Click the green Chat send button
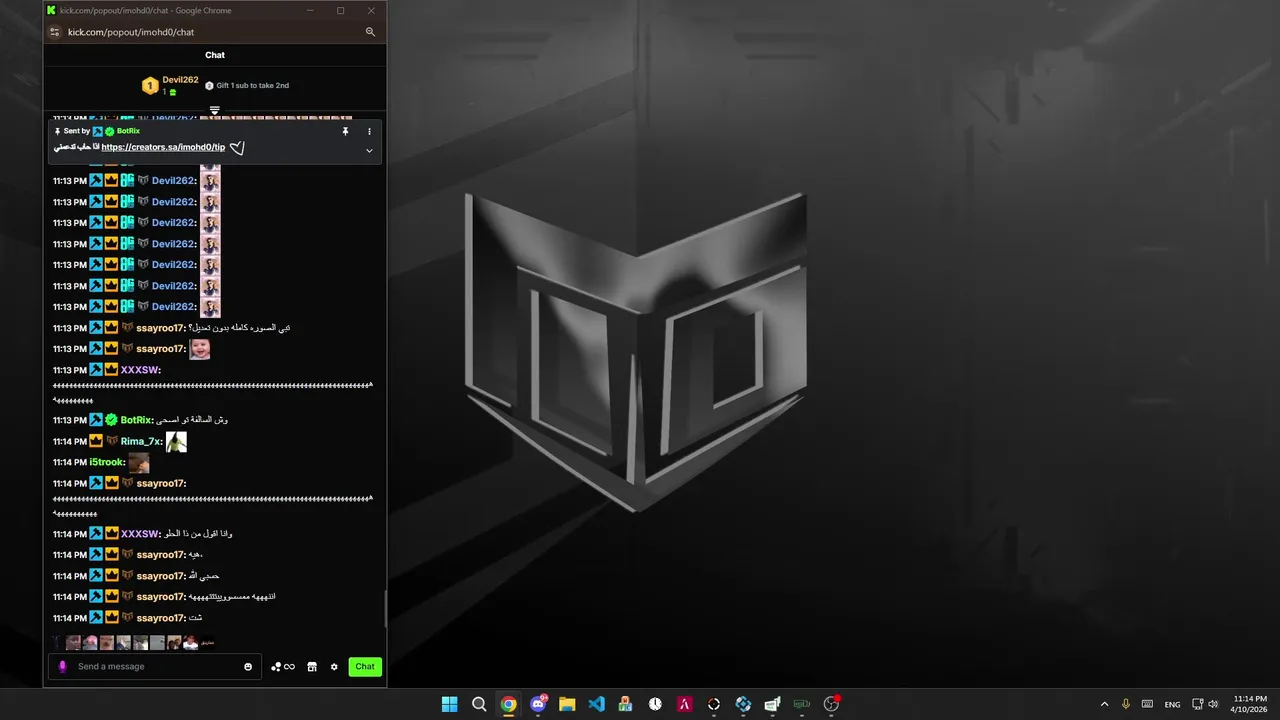 pyautogui.click(x=365, y=666)
